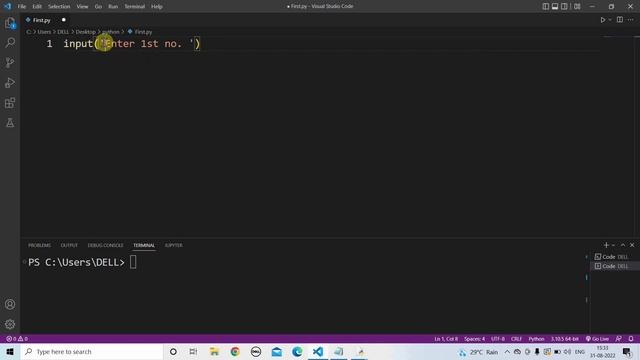
Task: Select language mode Python in status bar
Action: pos(536,339)
